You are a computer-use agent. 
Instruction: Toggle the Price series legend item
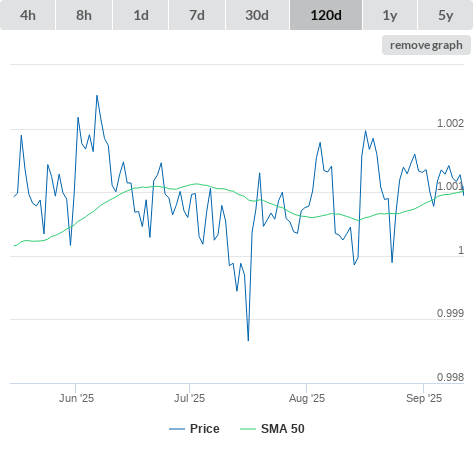click(194, 429)
